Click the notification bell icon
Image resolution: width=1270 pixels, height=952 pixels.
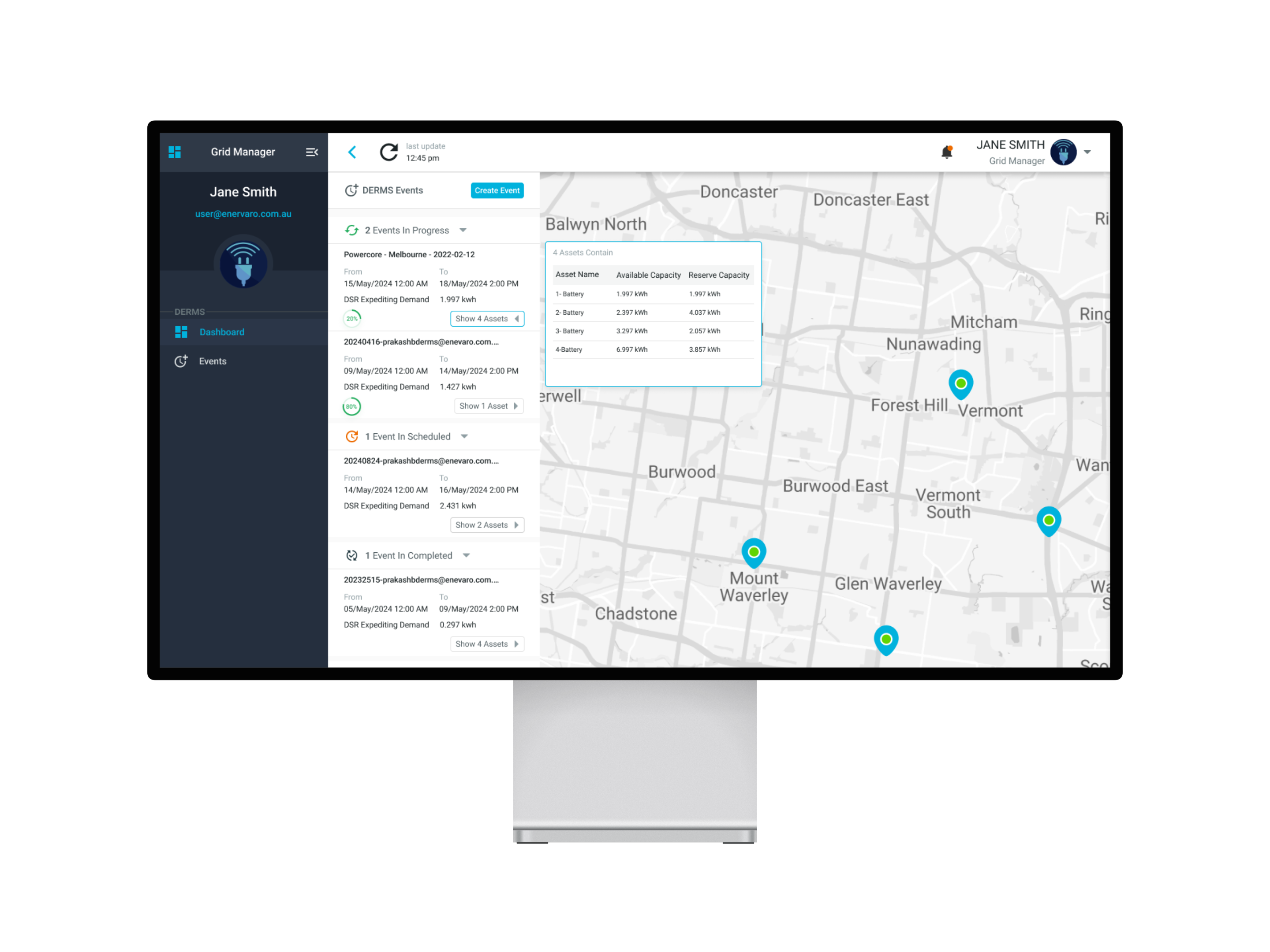(x=947, y=152)
